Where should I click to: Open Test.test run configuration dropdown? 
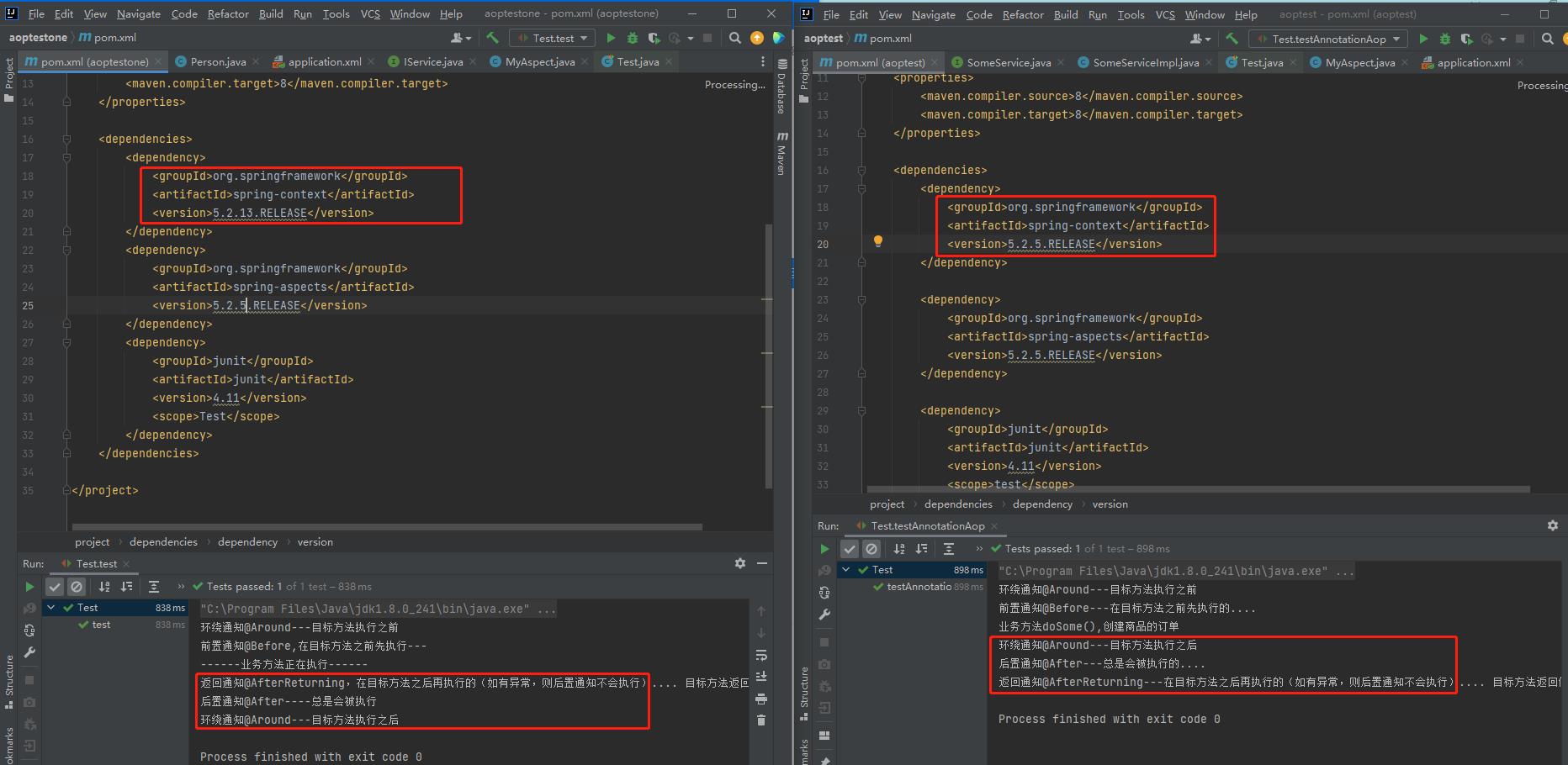552,38
